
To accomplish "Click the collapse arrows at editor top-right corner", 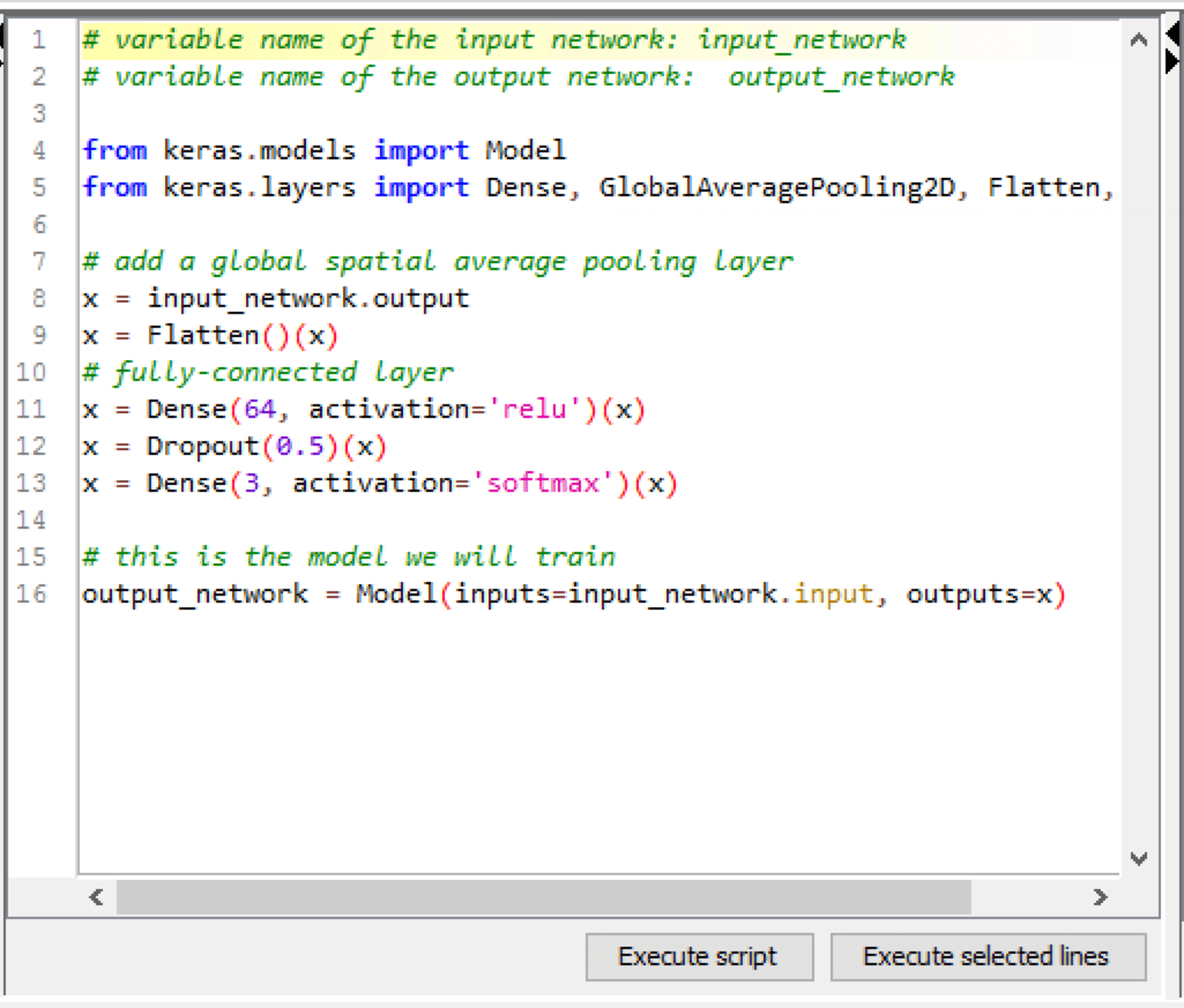I will [x=1172, y=47].
